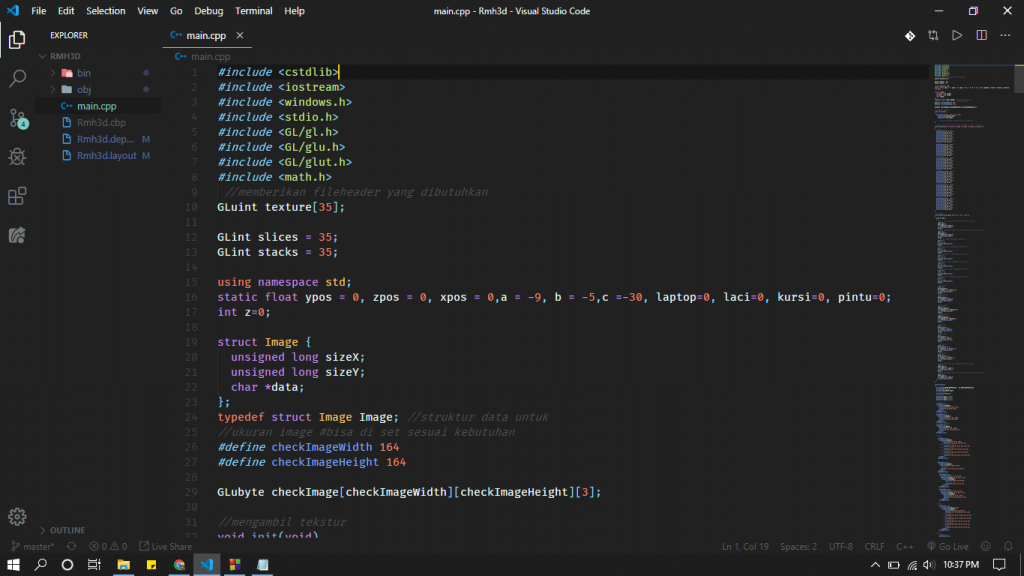1024x576 pixels.
Task: Expand the obj folder
Action: coord(84,89)
